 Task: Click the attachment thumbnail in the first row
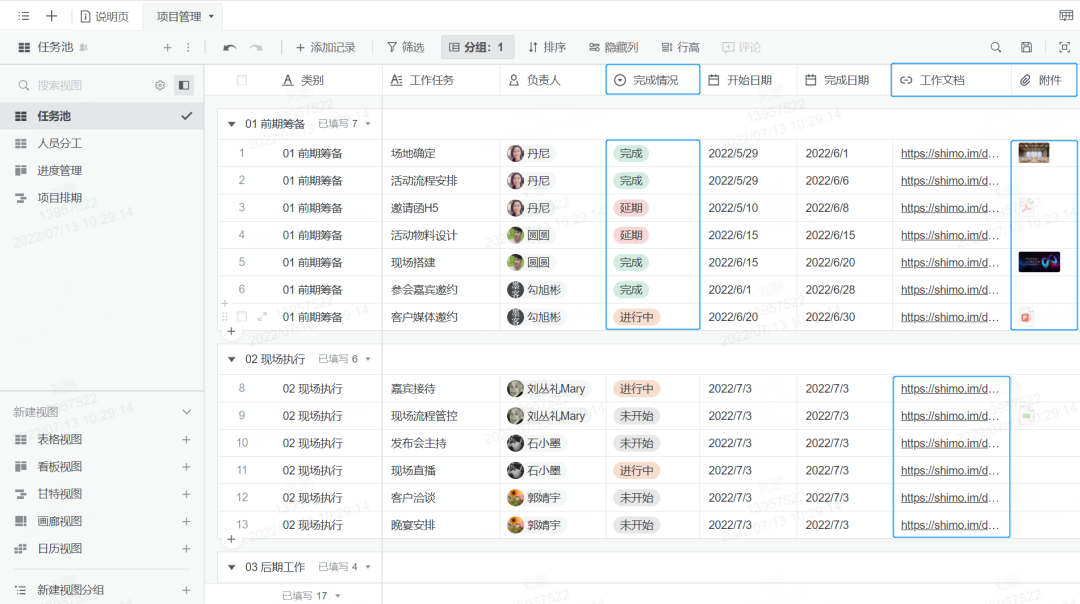click(1034, 153)
